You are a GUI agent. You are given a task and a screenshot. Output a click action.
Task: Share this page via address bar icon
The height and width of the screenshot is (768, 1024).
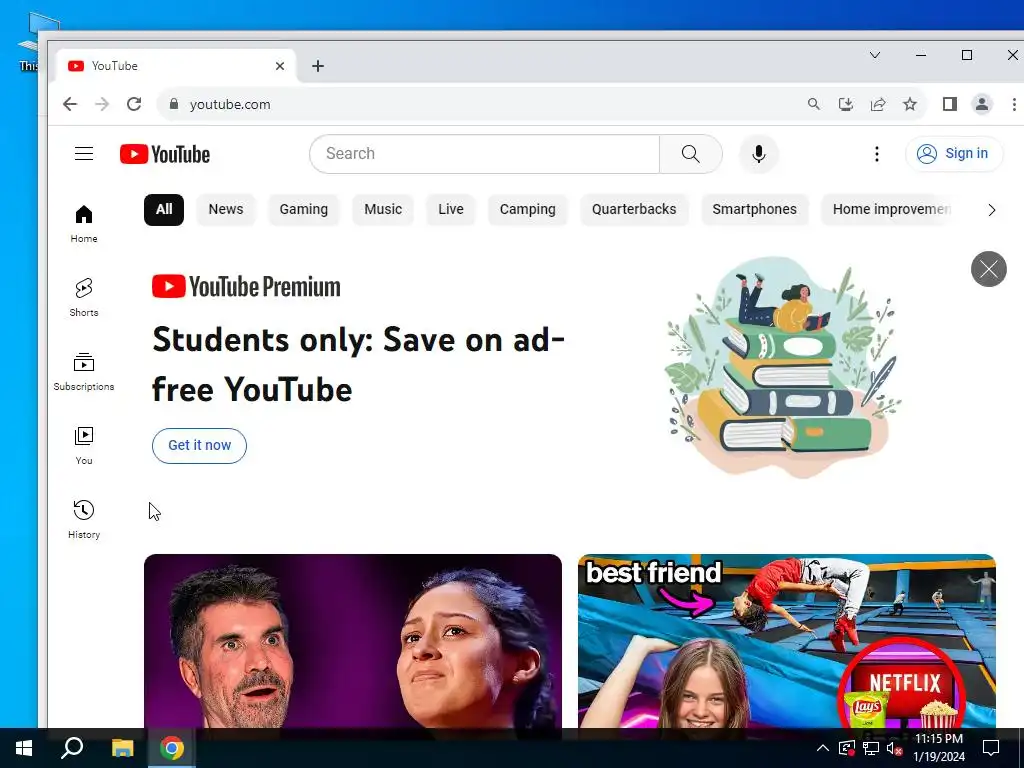878,104
